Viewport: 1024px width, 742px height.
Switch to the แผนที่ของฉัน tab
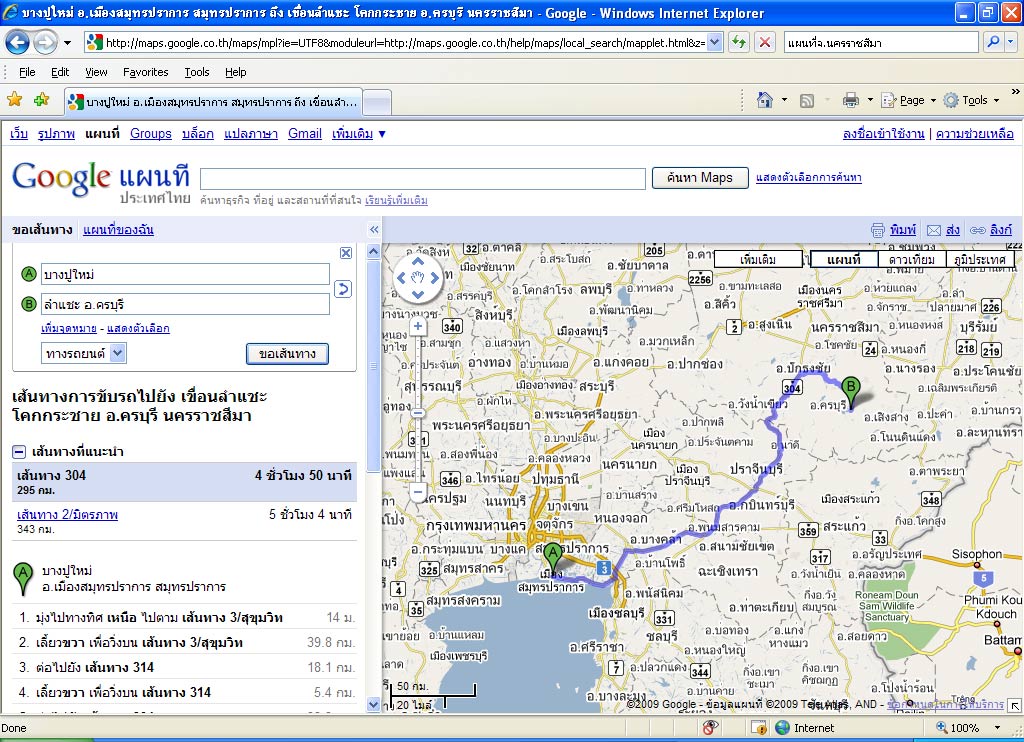(x=118, y=229)
